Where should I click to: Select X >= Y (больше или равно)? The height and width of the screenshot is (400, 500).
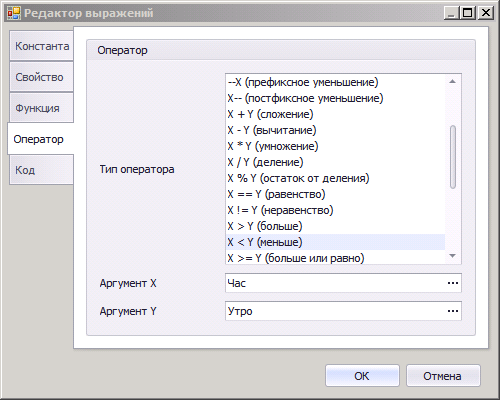(x=335, y=258)
